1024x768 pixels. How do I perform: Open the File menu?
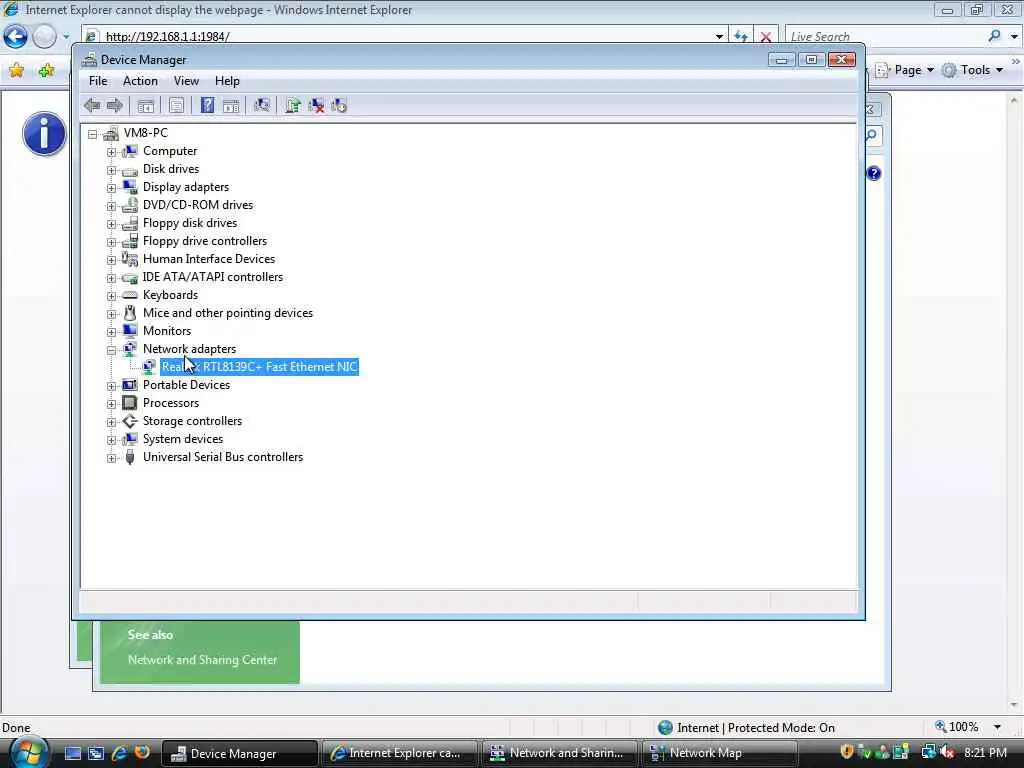pos(98,81)
